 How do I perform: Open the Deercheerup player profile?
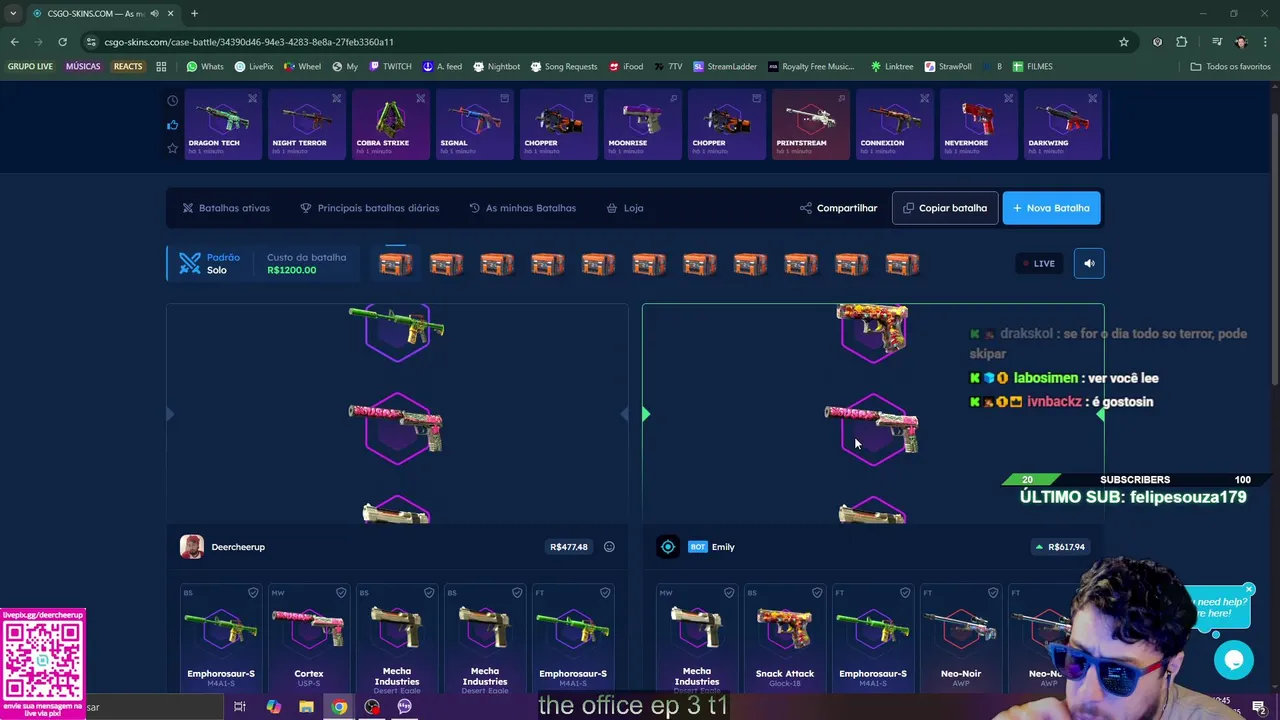[223, 547]
